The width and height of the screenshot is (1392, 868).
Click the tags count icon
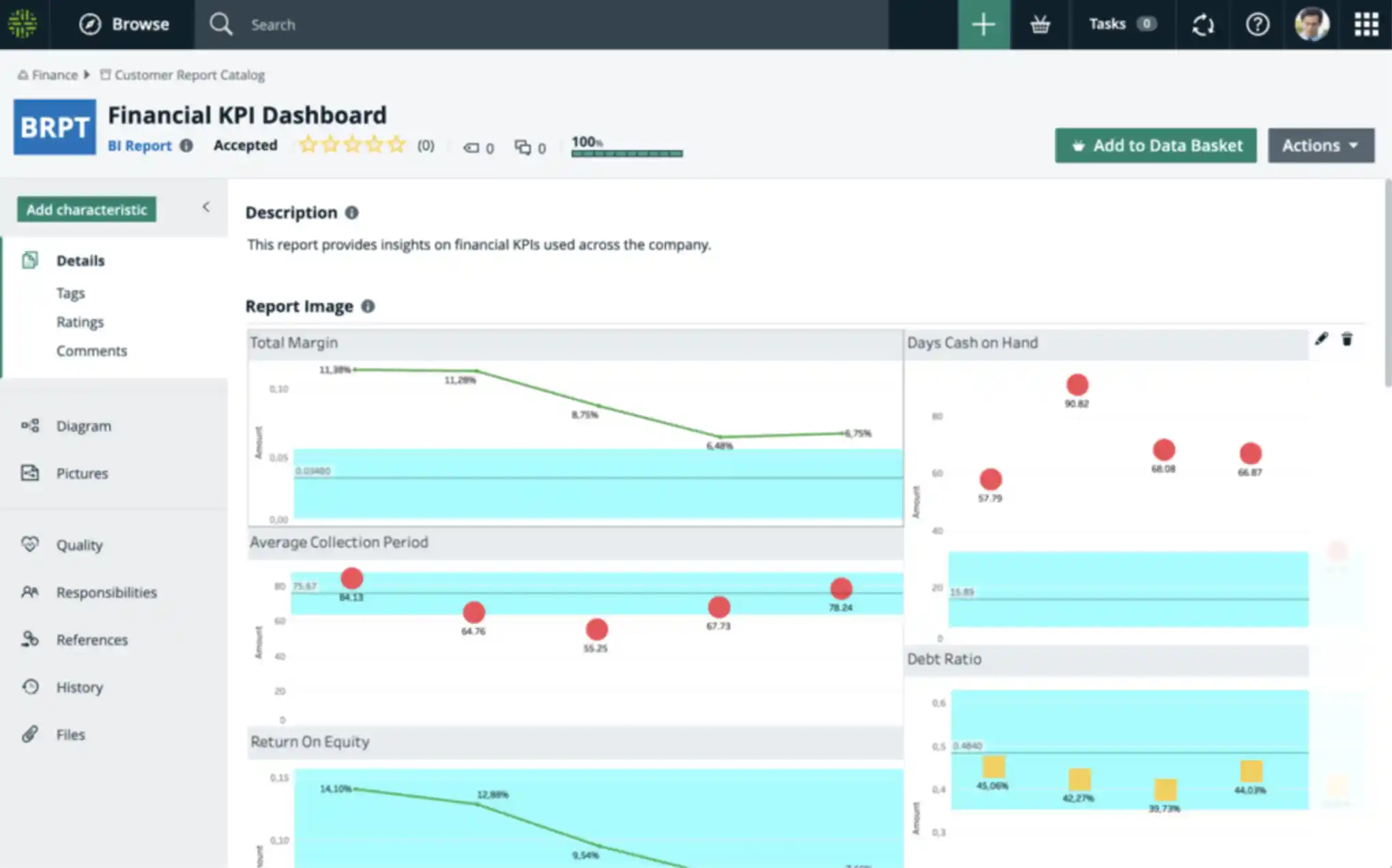[x=471, y=148]
